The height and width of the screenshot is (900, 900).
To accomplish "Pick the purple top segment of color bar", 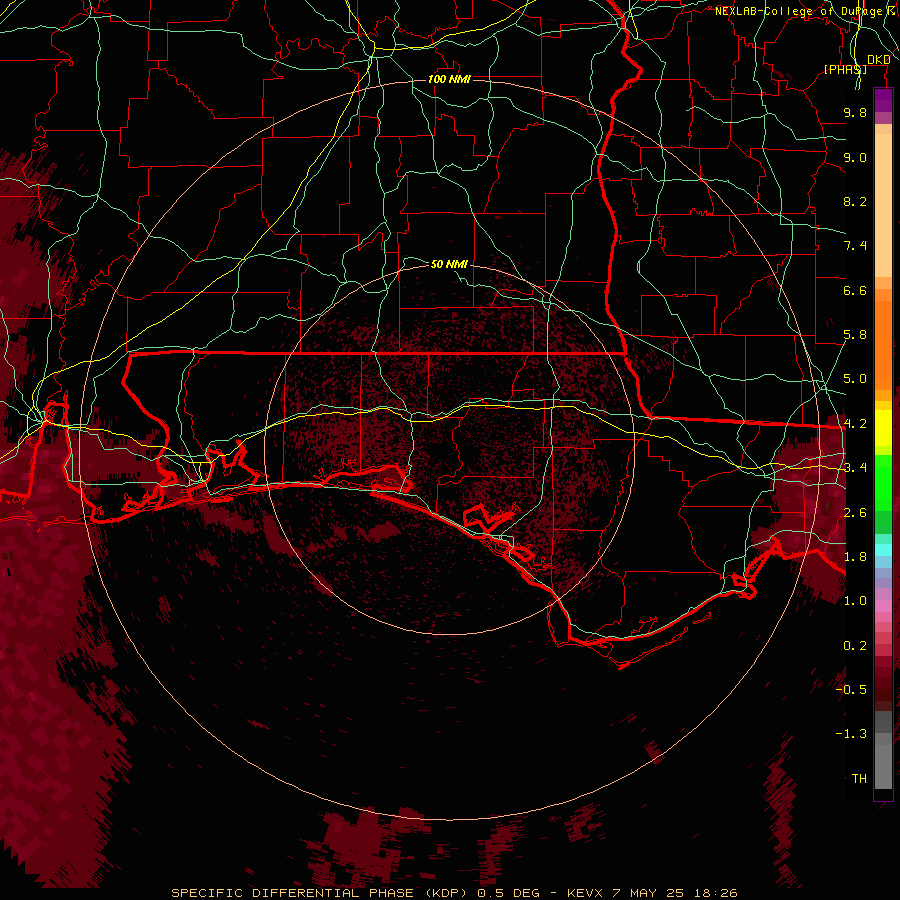I will pyautogui.click(x=883, y=100).
